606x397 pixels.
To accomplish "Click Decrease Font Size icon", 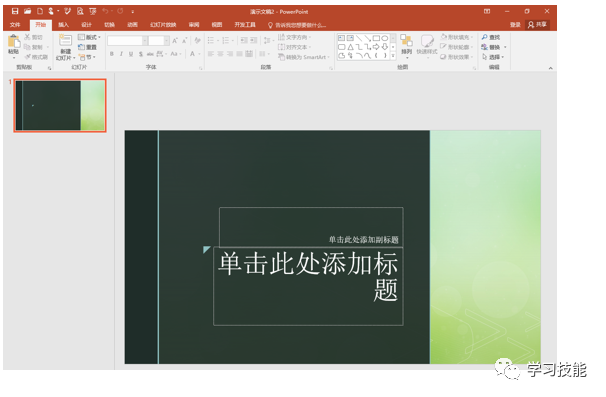I will [185, 41].
